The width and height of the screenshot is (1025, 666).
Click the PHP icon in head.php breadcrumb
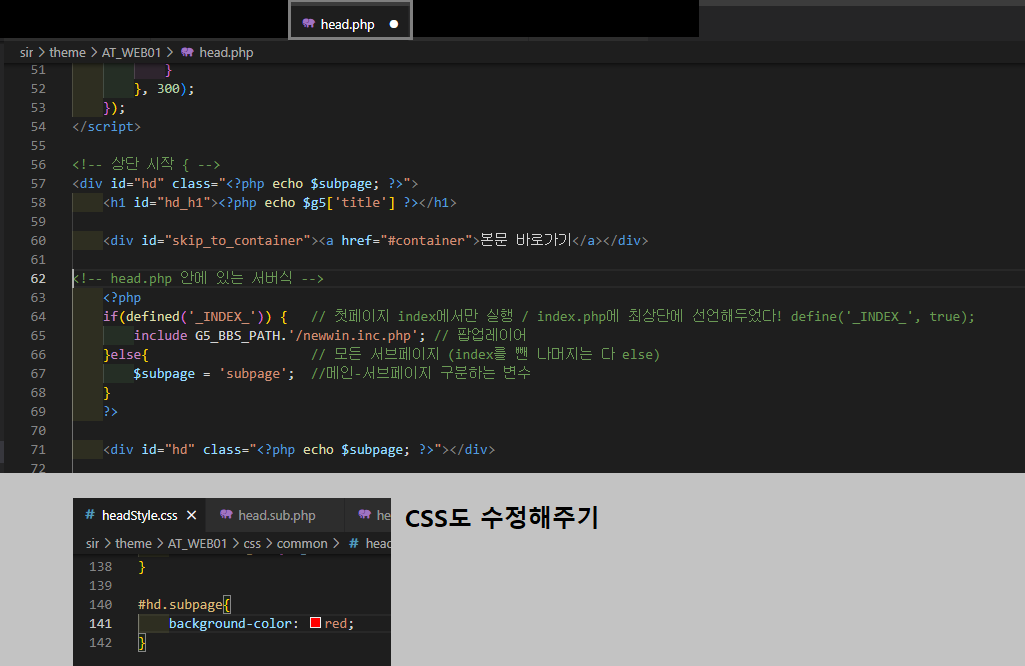[188, 52]
